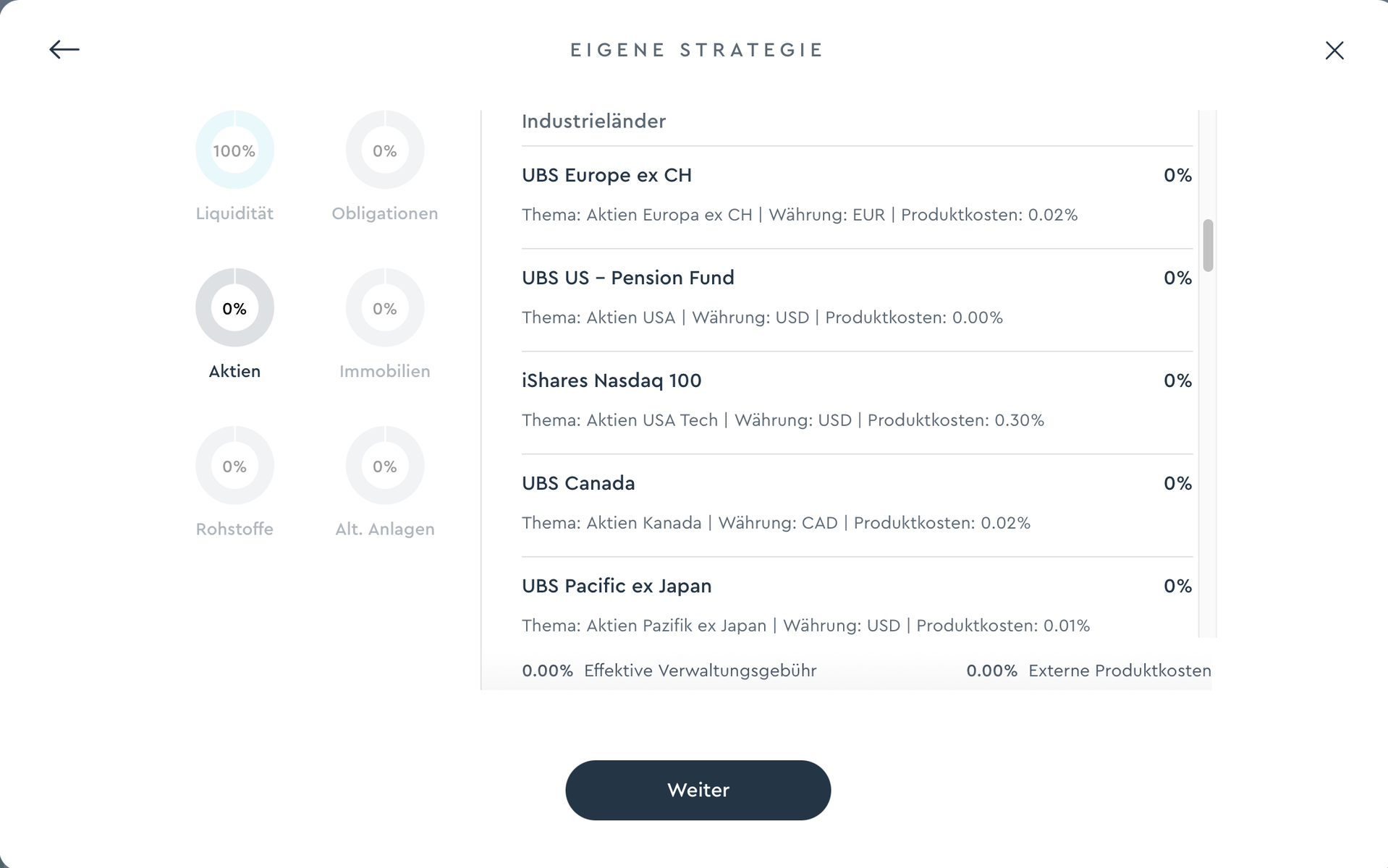Close the Eigene Strategie dialog
1388x868 pixels.
pyautogui.click(x=1334, y=50)
